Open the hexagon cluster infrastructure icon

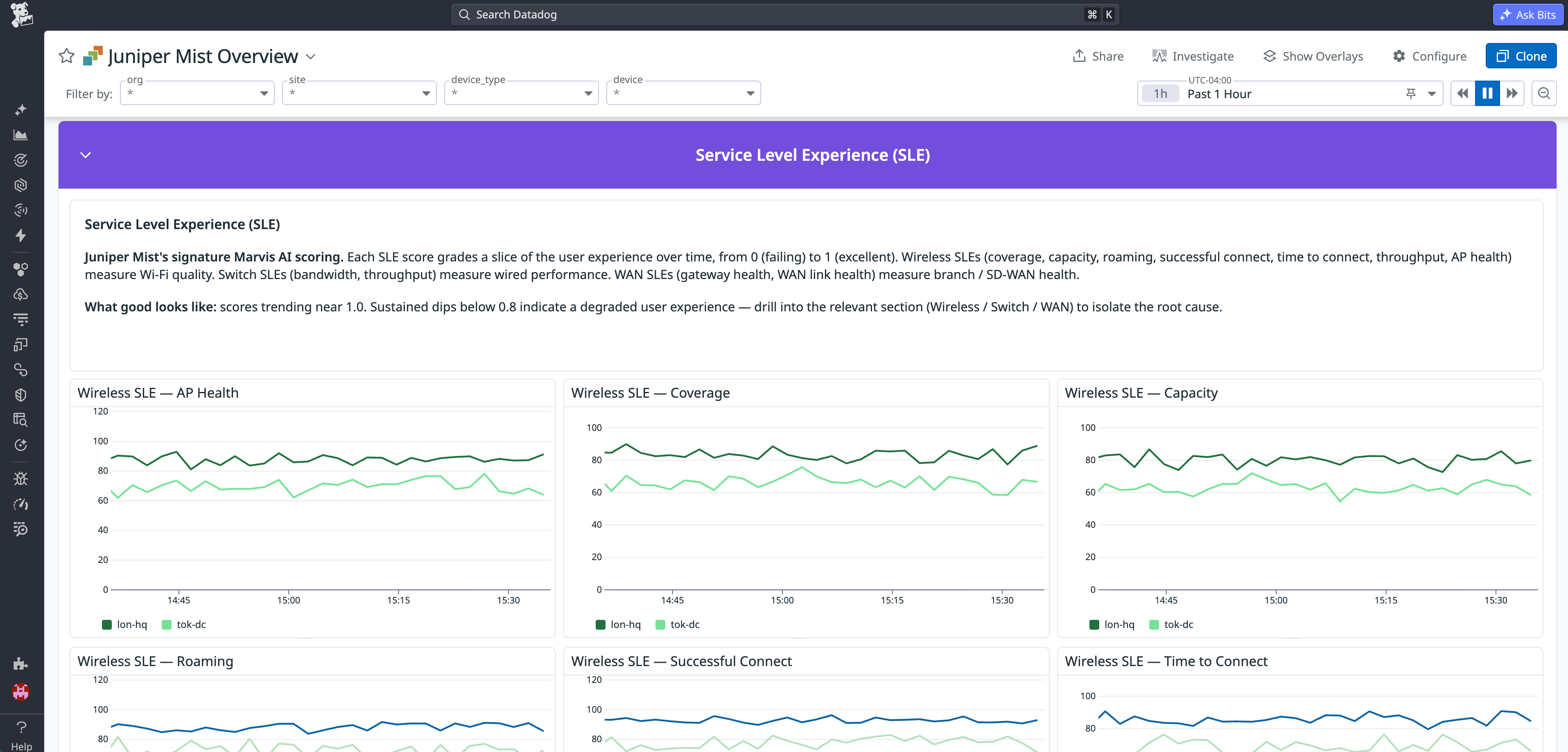point(21,269)
